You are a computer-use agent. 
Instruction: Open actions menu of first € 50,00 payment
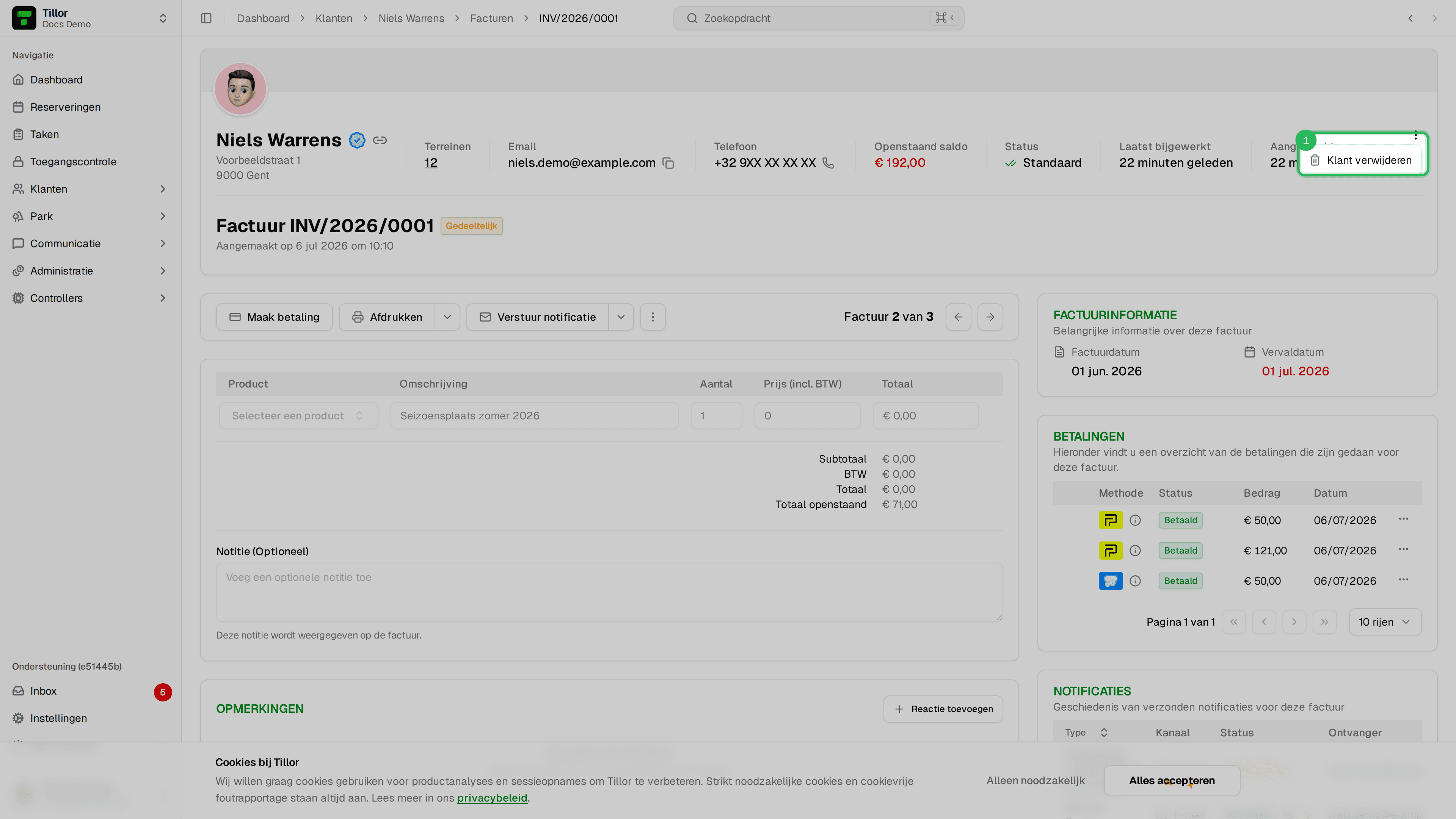coord(1403,519)
